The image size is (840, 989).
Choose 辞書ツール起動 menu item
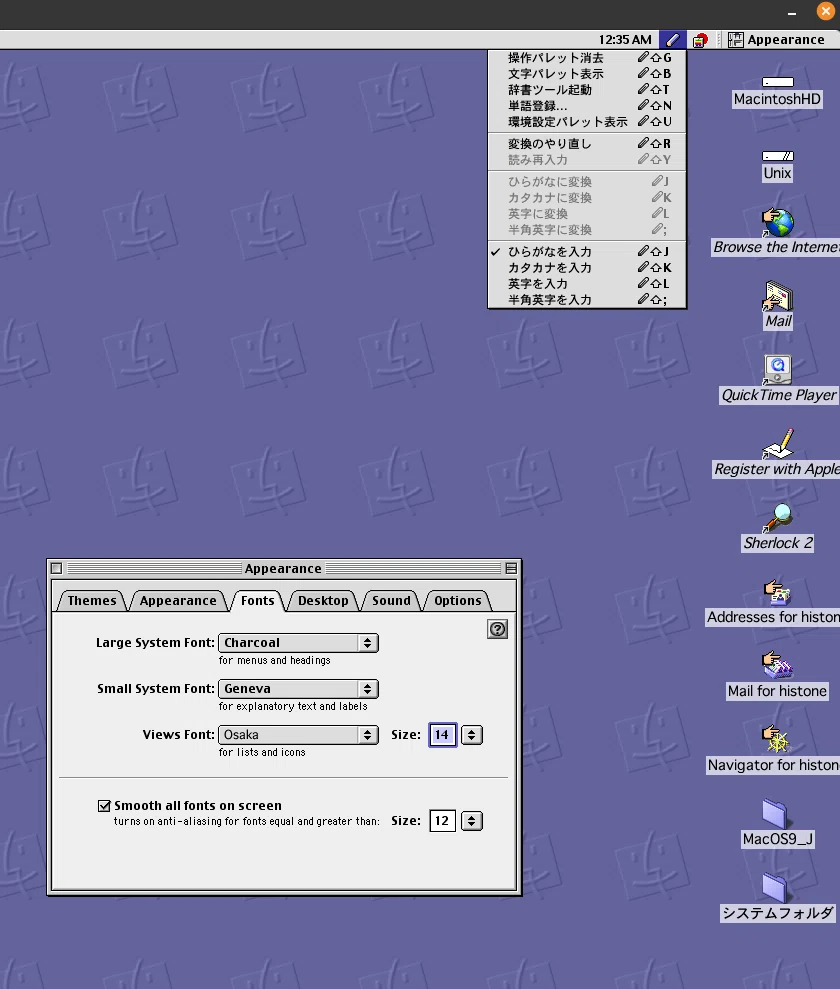click(x=587, y=90)
